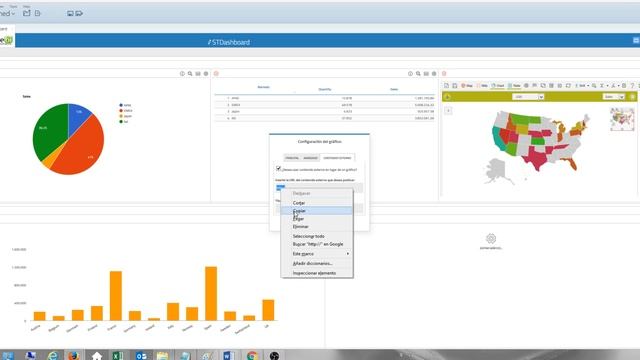Open Firefox from the taskbar
640x360 pixels.
point(73,356)
